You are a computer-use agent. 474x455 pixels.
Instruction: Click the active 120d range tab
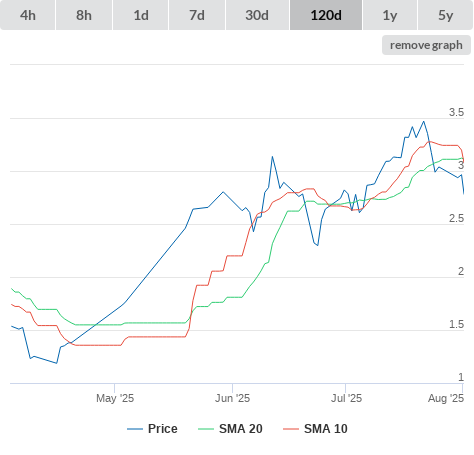pos(326,15)
